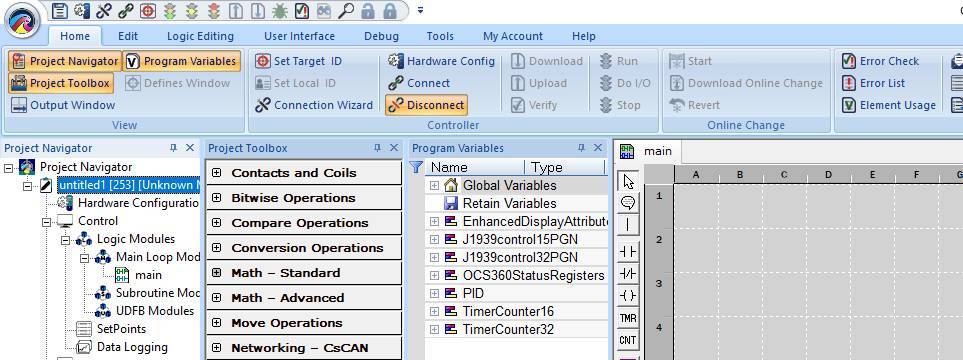963x360 pixels.
Task: Select the arrow pointer tool in ladder toolbar
Action: 628,182
